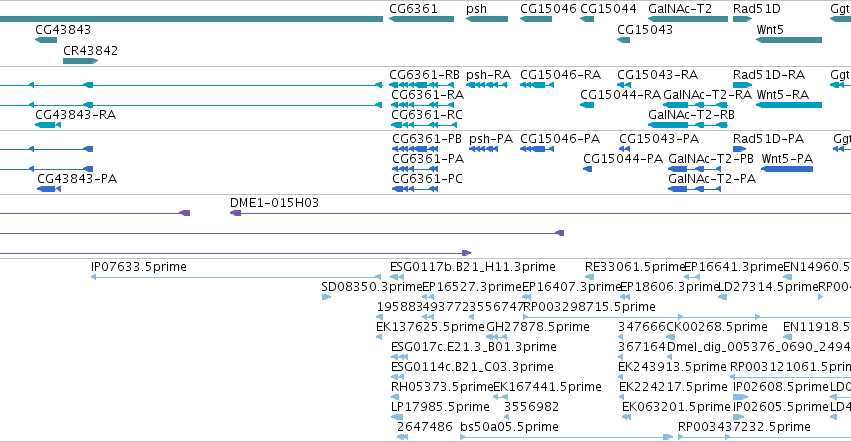Open the CG6361-RB transcript label
Viewport: 851px width, 442px height.
coord(424,75)
